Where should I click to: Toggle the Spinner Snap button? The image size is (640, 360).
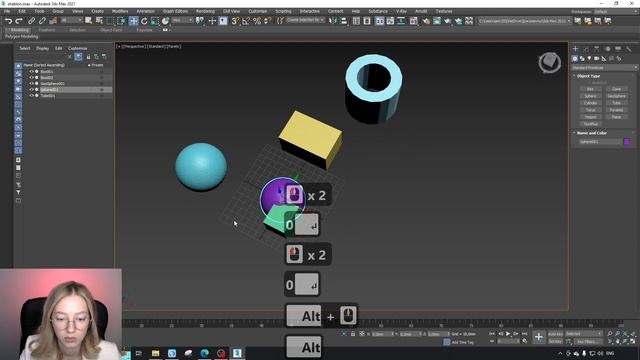[267, 21]
